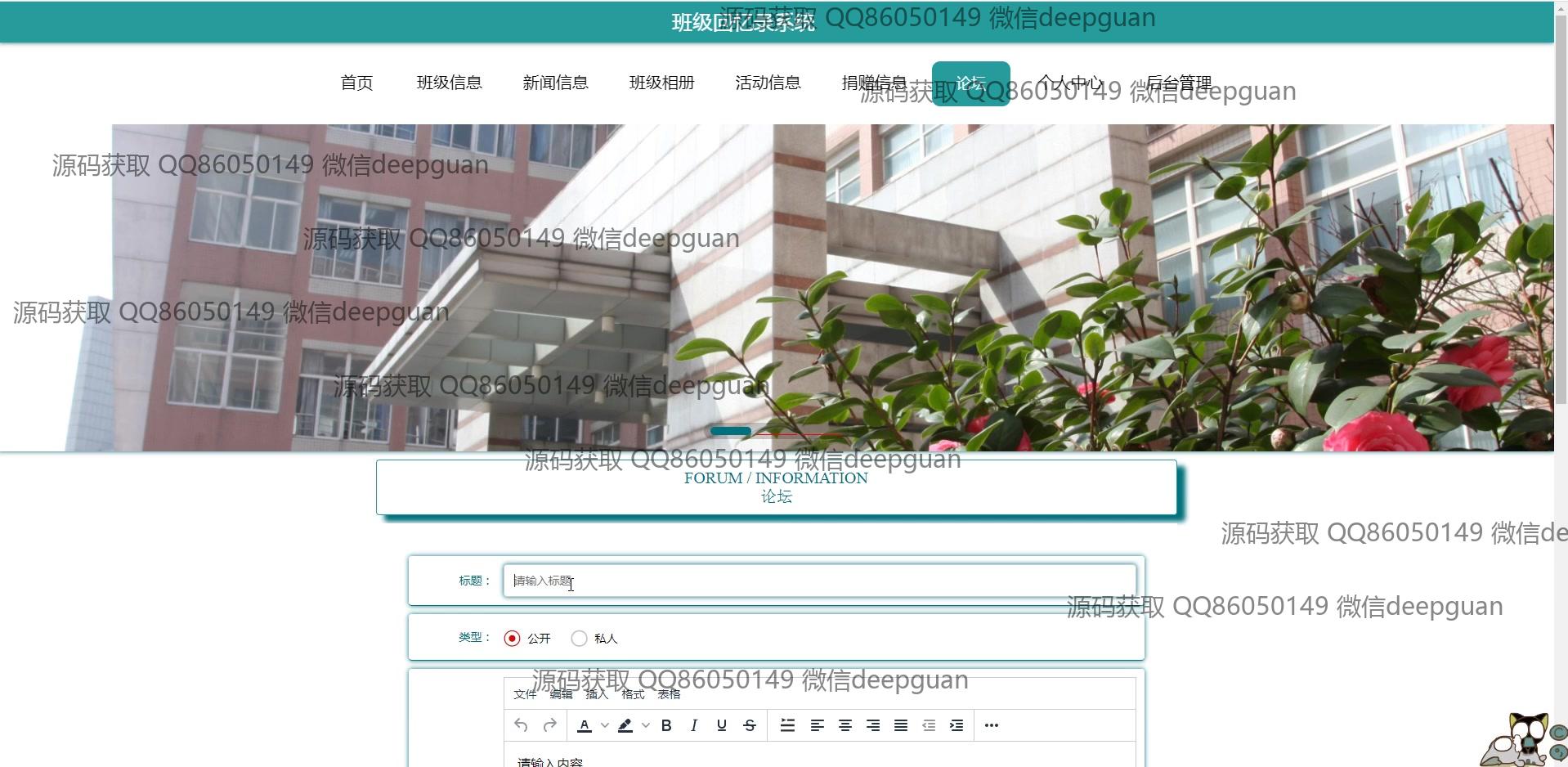This screenshot has height=767, width=1568.
Task: Apply strikethrough to text
Action: pyautogui.click(x=750, y=725)
